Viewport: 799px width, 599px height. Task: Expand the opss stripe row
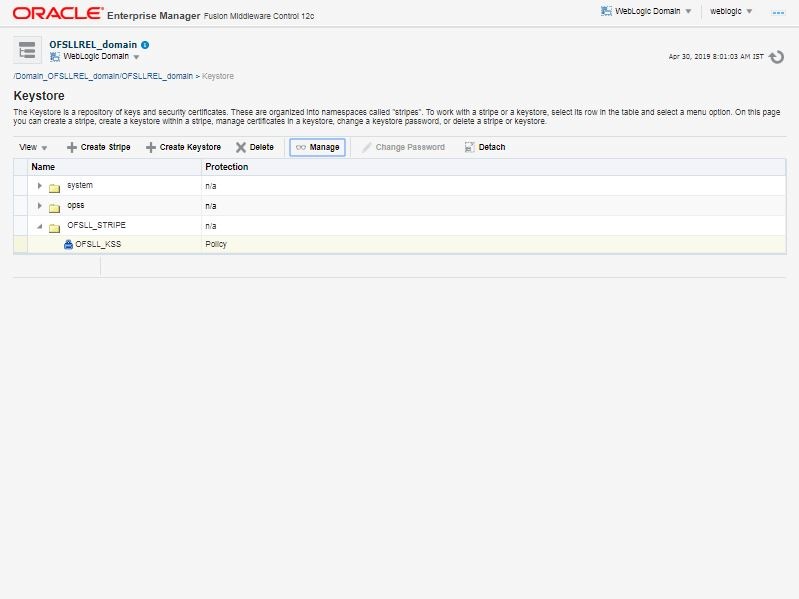point(39,206)
